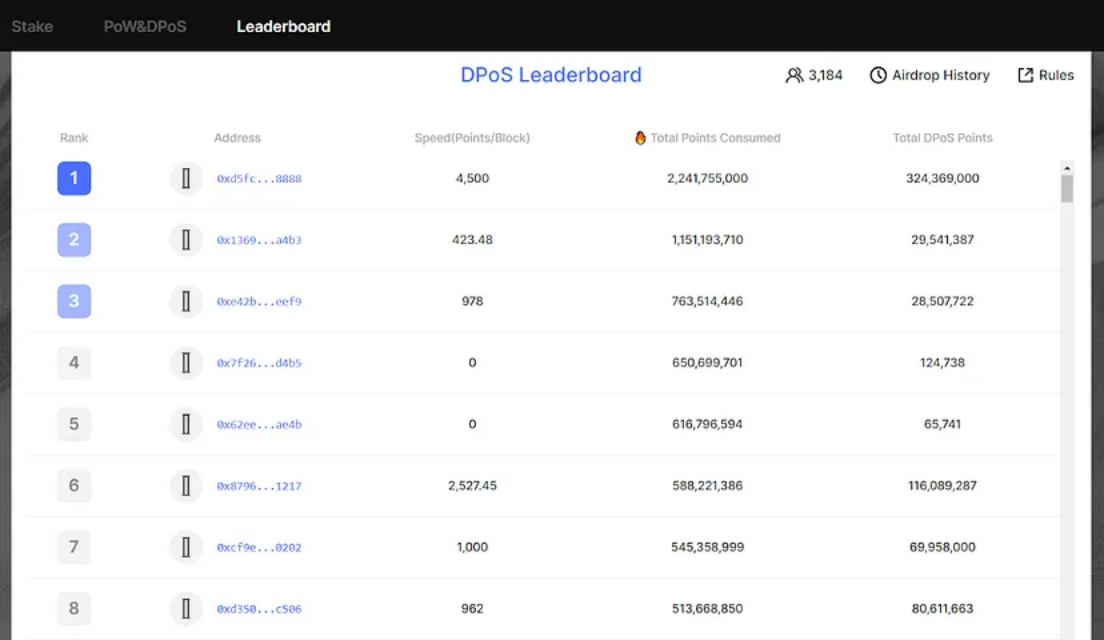Viewport: 1104px width, 640px height.
Task: Switch to the Stake tab
Action: tap(32, 27)
